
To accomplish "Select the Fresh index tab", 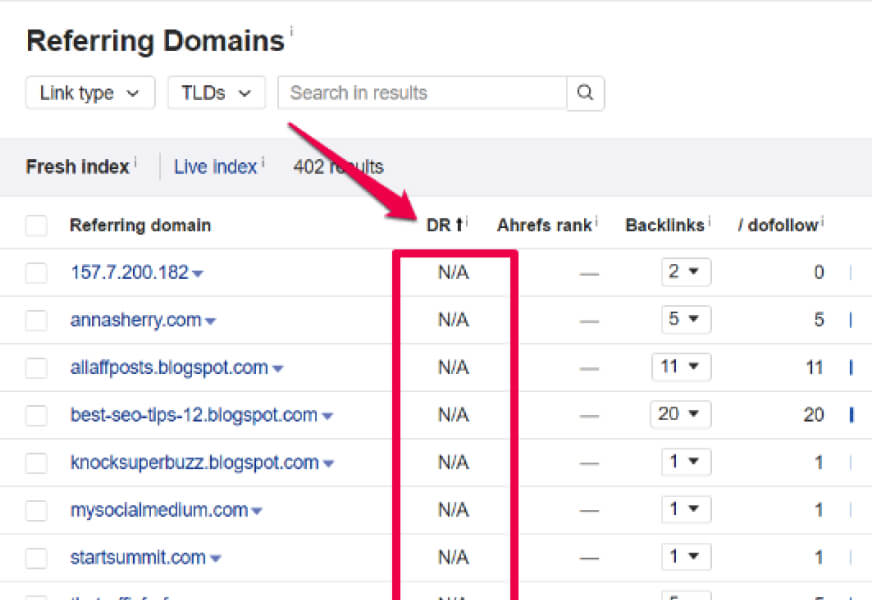I will point(77,167).
